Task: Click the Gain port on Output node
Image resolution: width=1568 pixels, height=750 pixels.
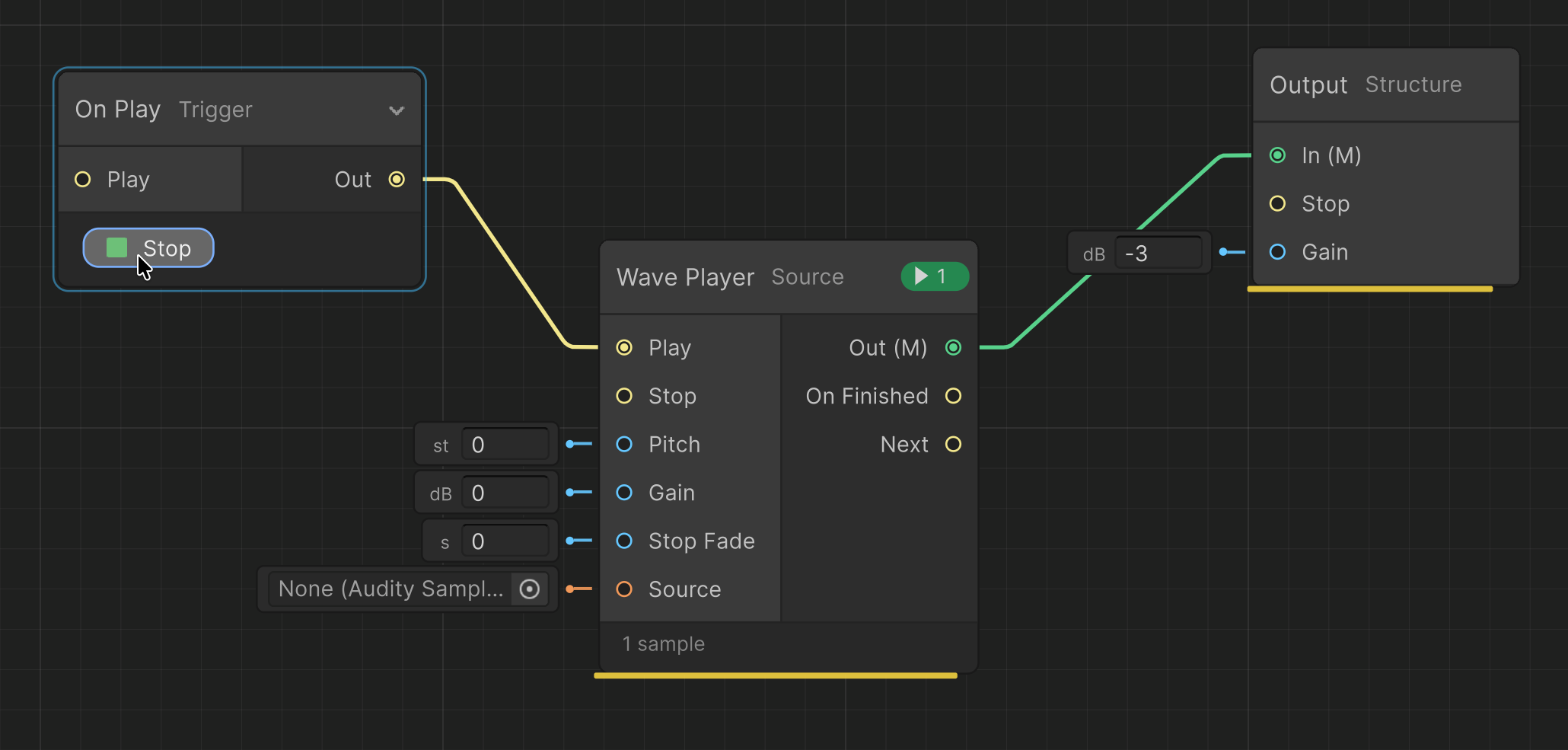Action: (1278, 252)
